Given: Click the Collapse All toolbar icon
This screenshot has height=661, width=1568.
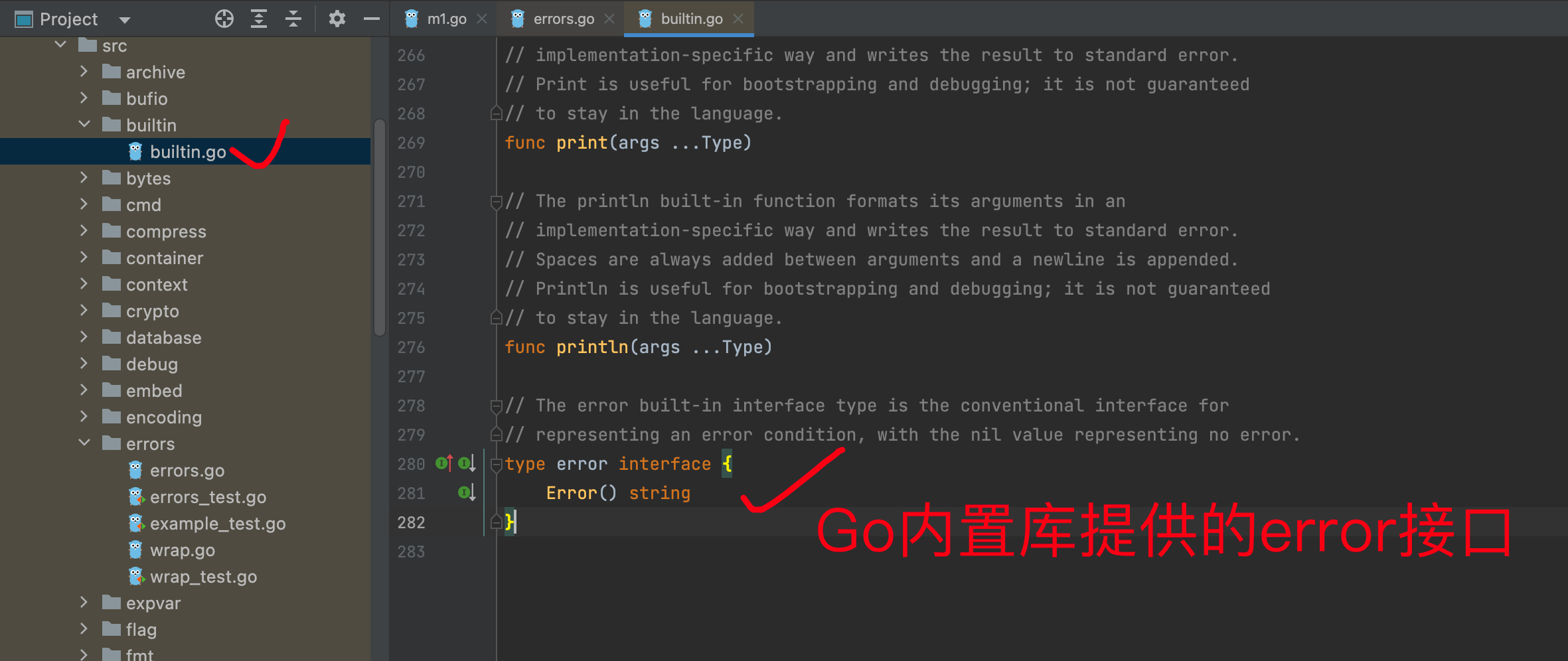Looking at the screenshot, I should click(x=293, y=19).
